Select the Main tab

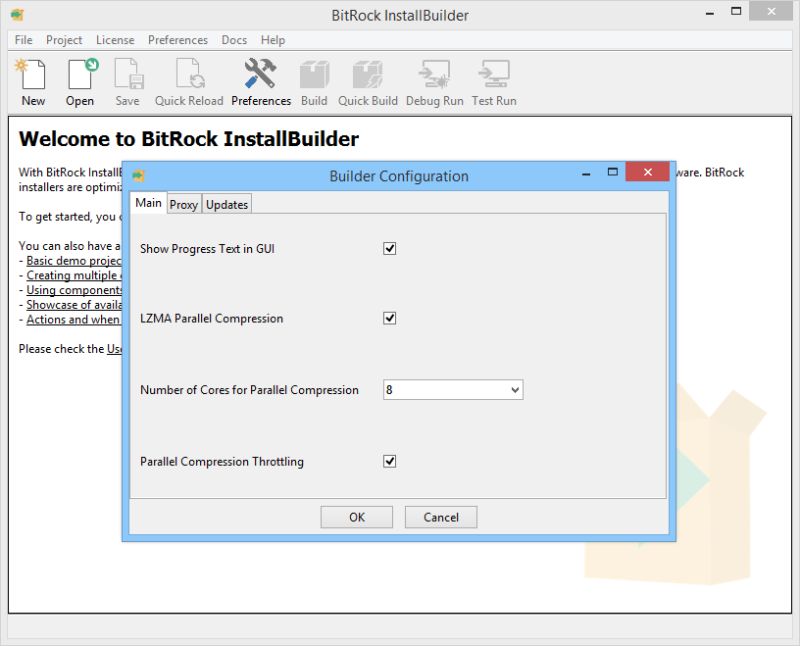click(148, 203)
